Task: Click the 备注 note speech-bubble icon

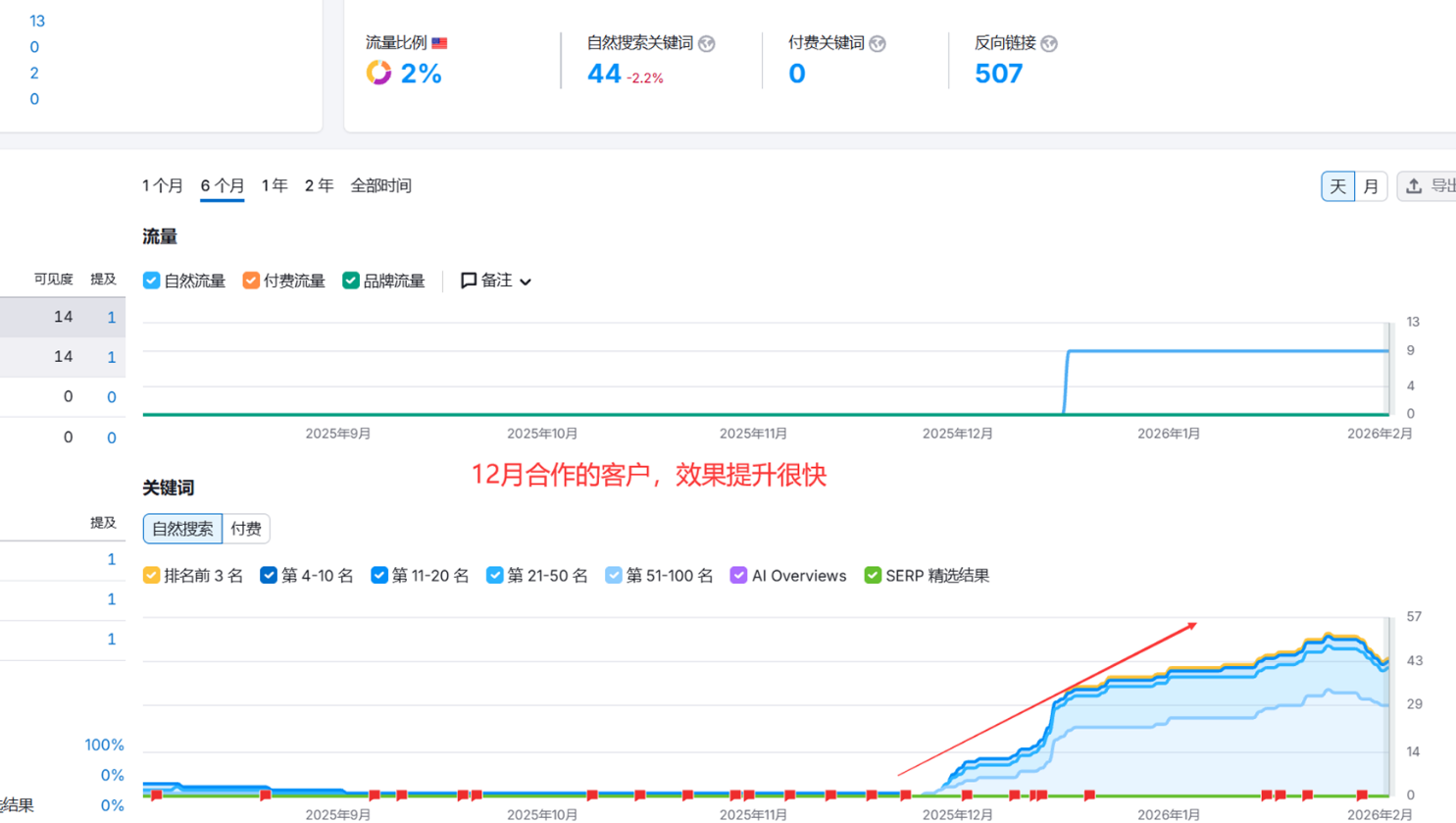Action: click(469, 281)
